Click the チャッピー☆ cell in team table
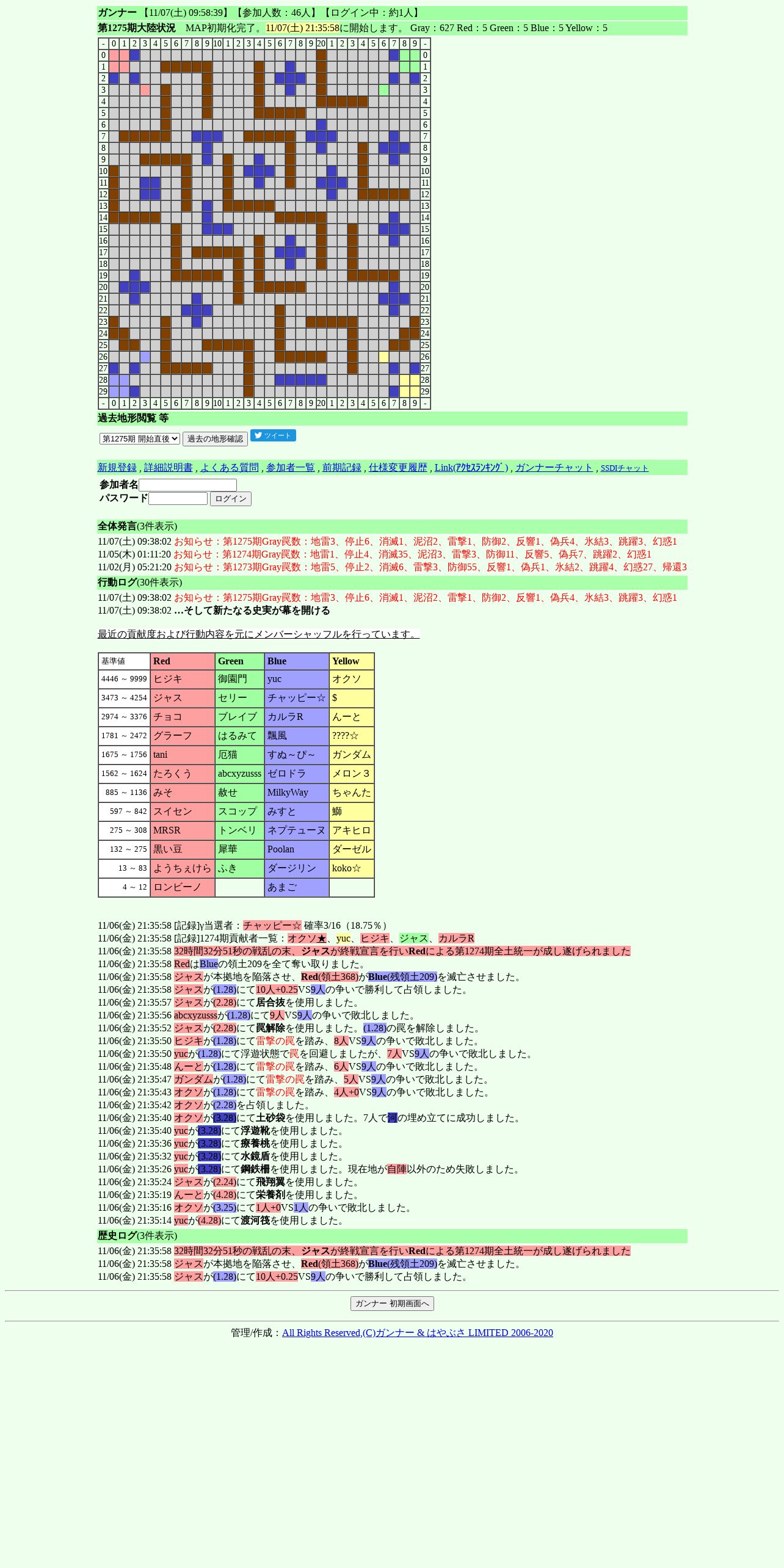 (x=297, y=698)
